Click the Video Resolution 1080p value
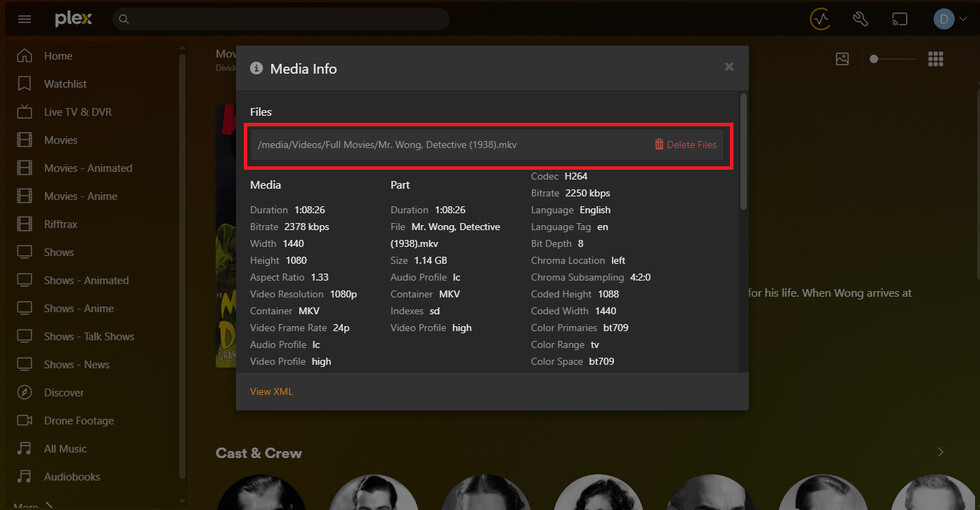The image size is (980, 510). [343, 294]
